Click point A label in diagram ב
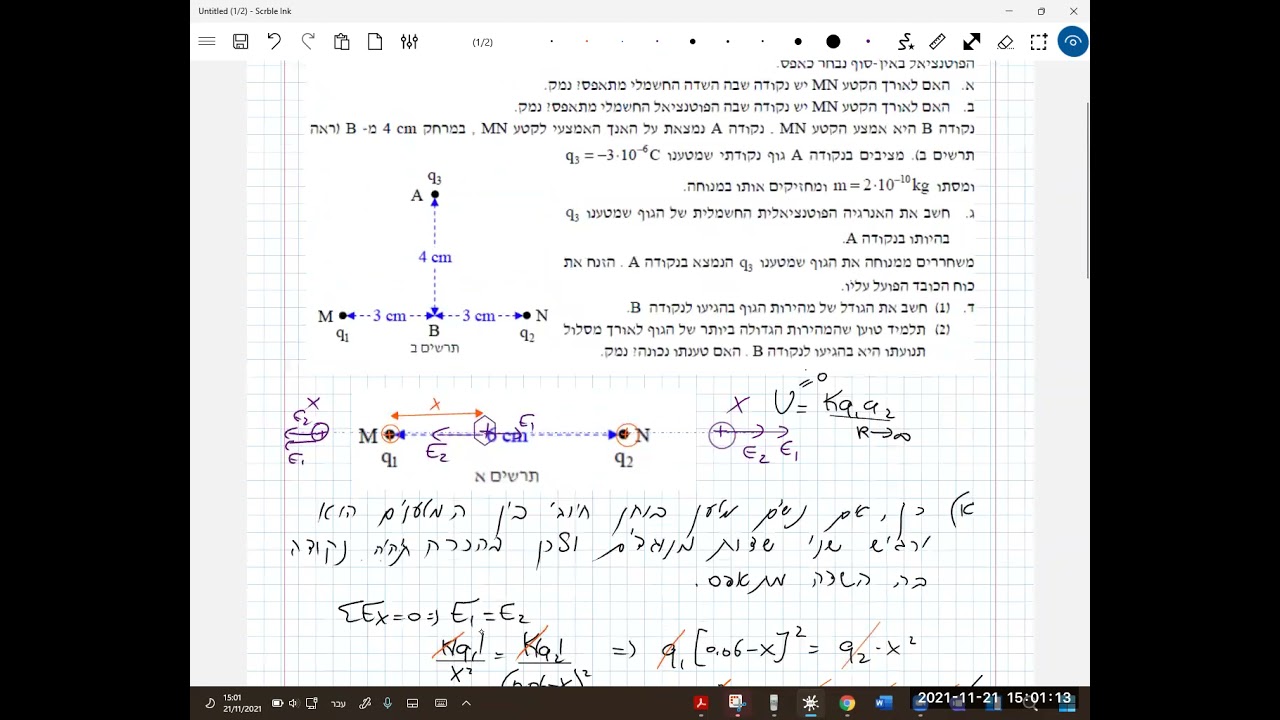 [417, 196]
